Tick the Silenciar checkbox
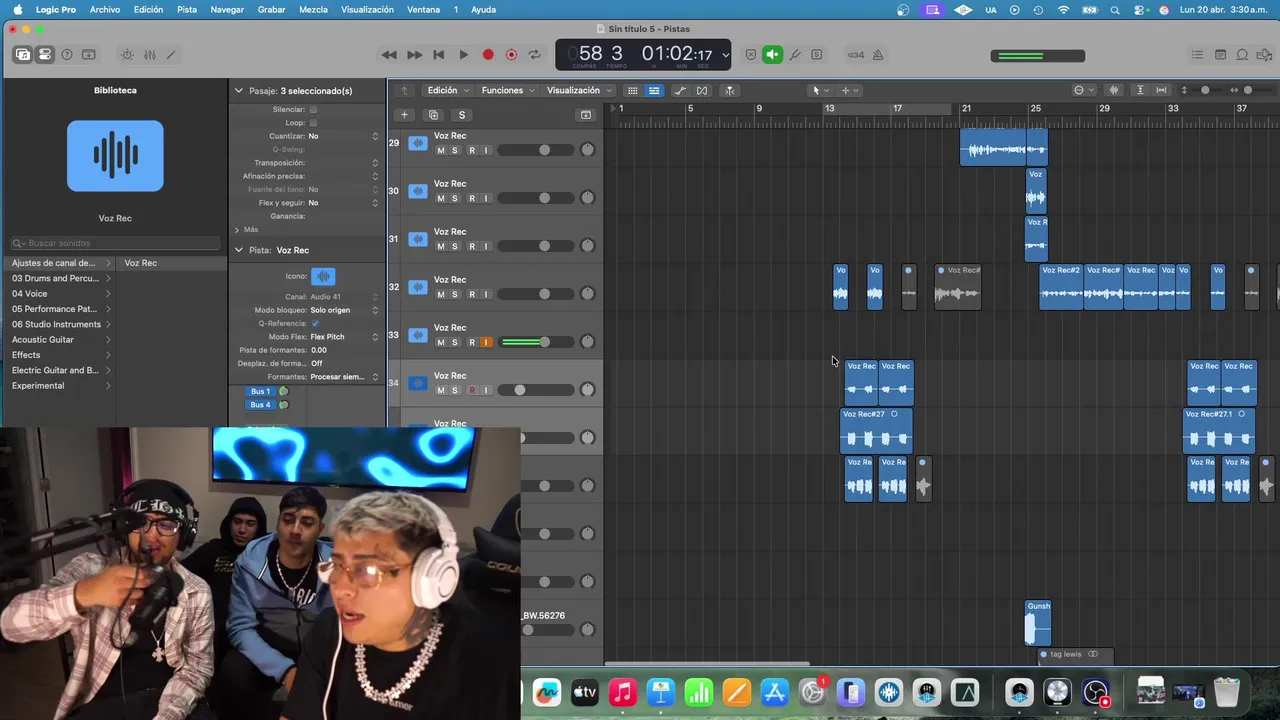Screen dimensions: 1280x720 (x=313, y=109)
